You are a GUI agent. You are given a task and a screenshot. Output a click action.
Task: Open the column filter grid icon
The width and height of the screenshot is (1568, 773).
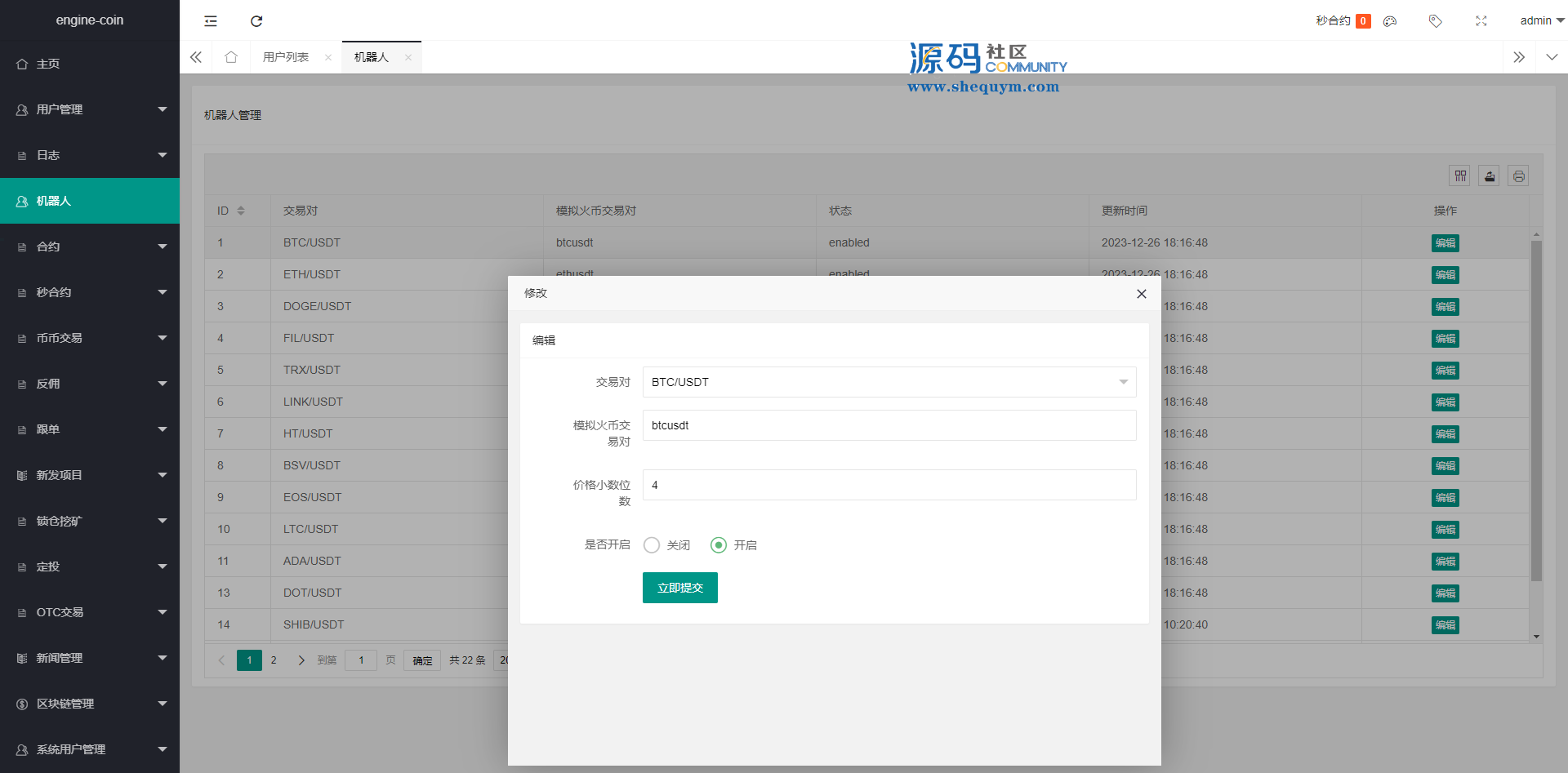click(1460, 175)
